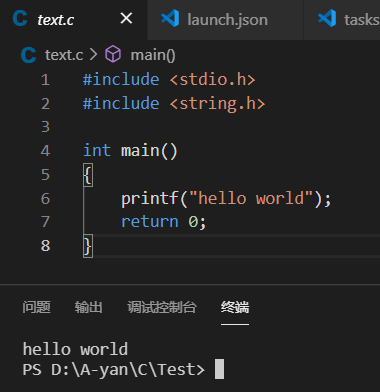Image resolution: width=380 pixels, height=392 pixels.
Task: Click line number 4 in the gutter
Action: pos(45,151)
